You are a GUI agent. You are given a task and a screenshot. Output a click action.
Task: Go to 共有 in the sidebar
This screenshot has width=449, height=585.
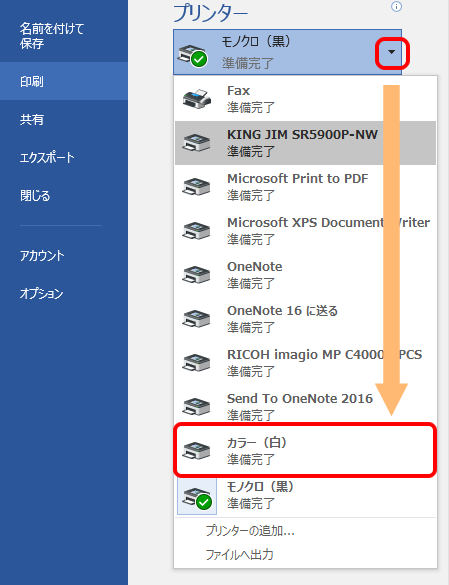click(64, 119)
